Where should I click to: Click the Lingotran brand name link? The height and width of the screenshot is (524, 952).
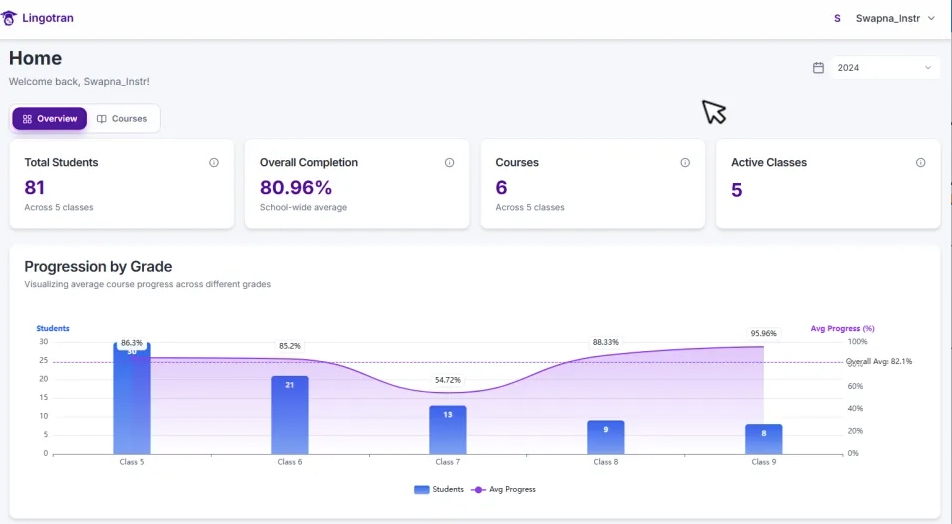point(47,18)
